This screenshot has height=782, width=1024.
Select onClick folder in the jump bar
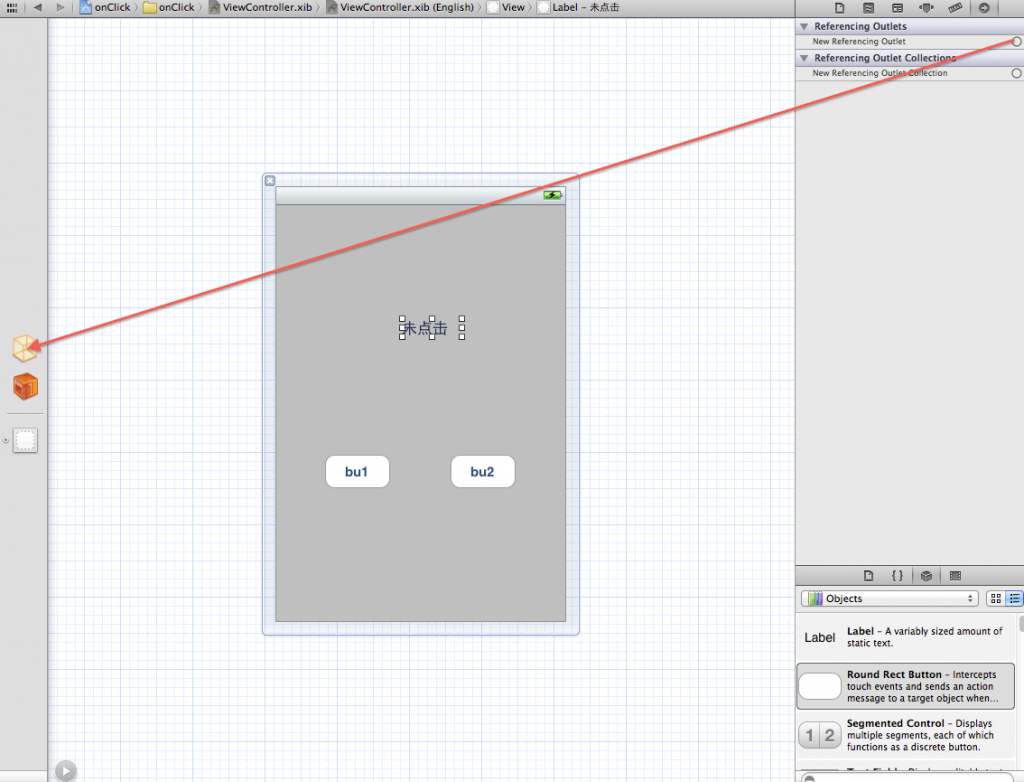click(x=168, y=7)
